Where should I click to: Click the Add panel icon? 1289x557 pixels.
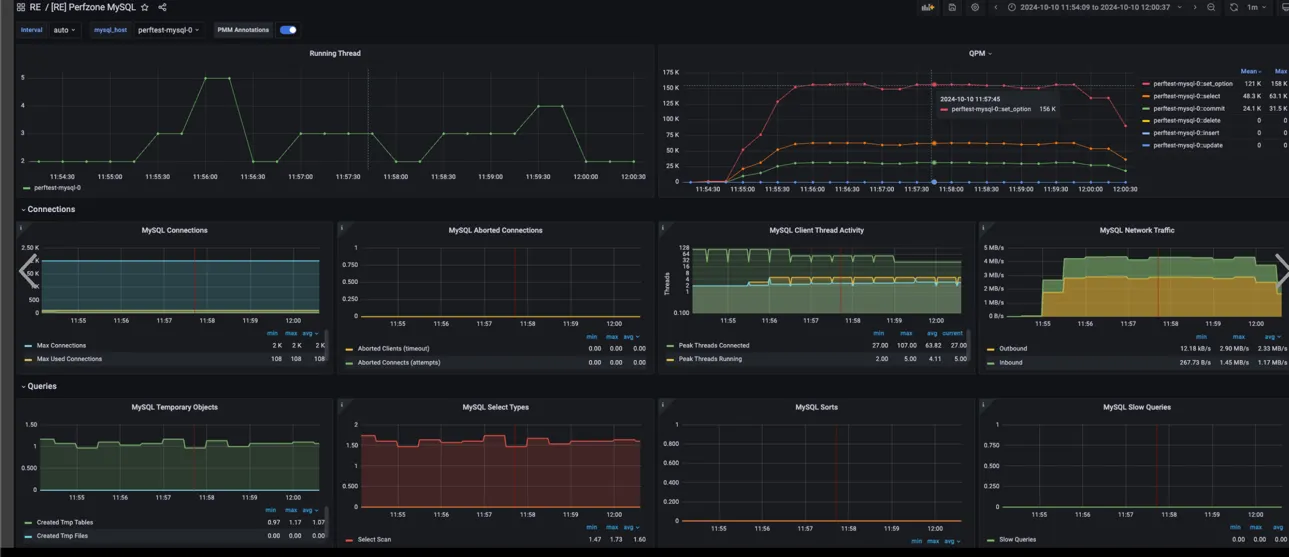(x=927, y=7)
